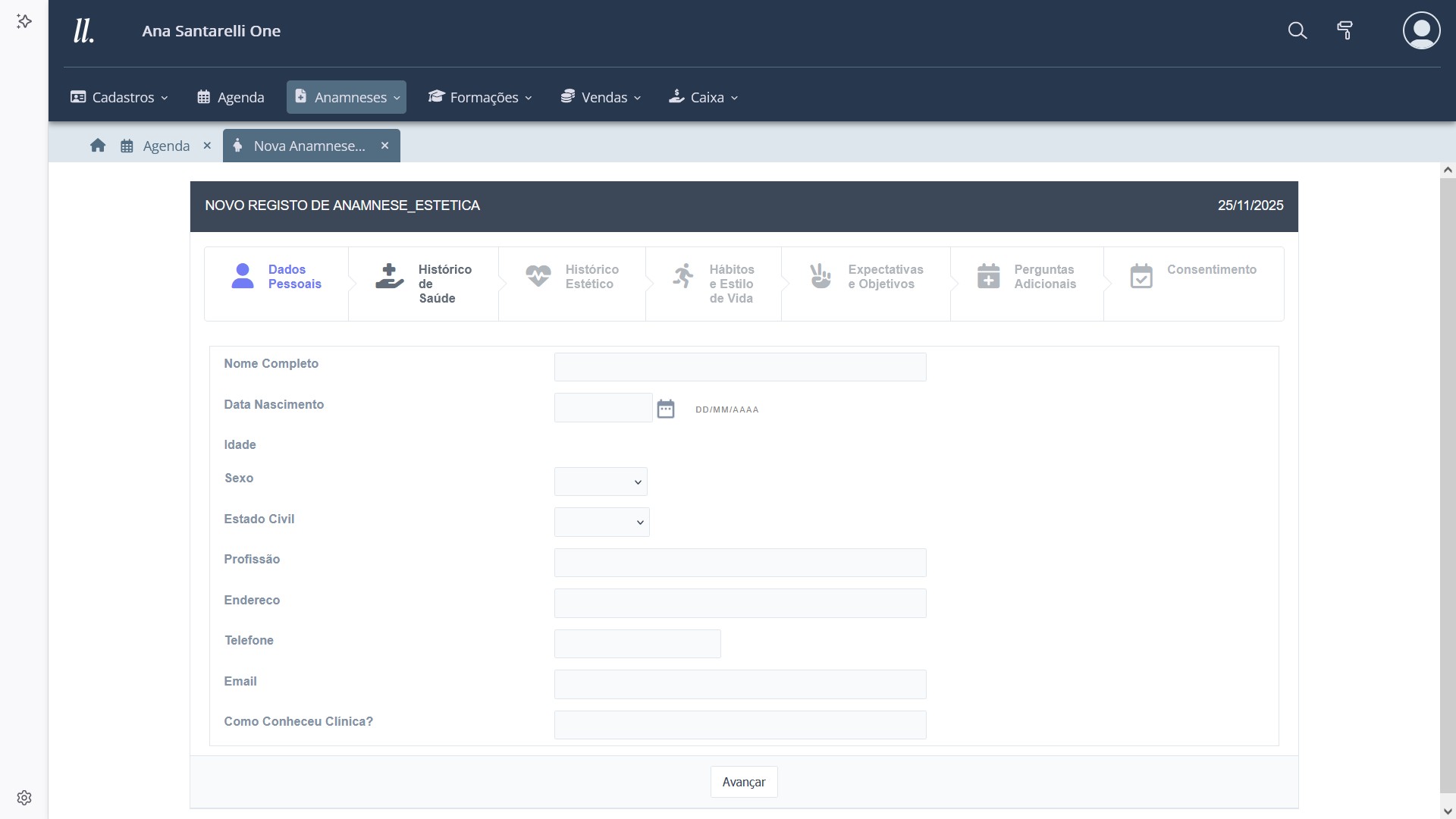Click the search magnifier icon

[1297, 31]
